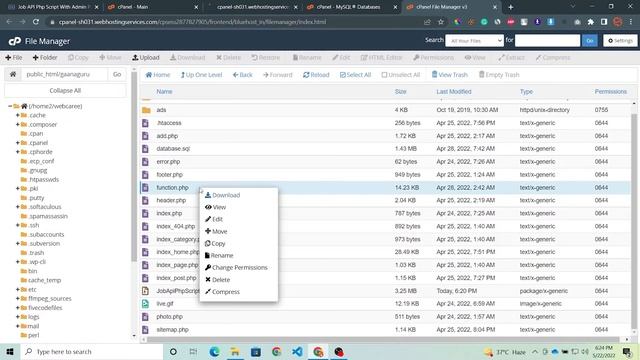Viewport: 640px width, 360px height.
Task: Click the Forward navigation button
Action: tap(278, 75)
